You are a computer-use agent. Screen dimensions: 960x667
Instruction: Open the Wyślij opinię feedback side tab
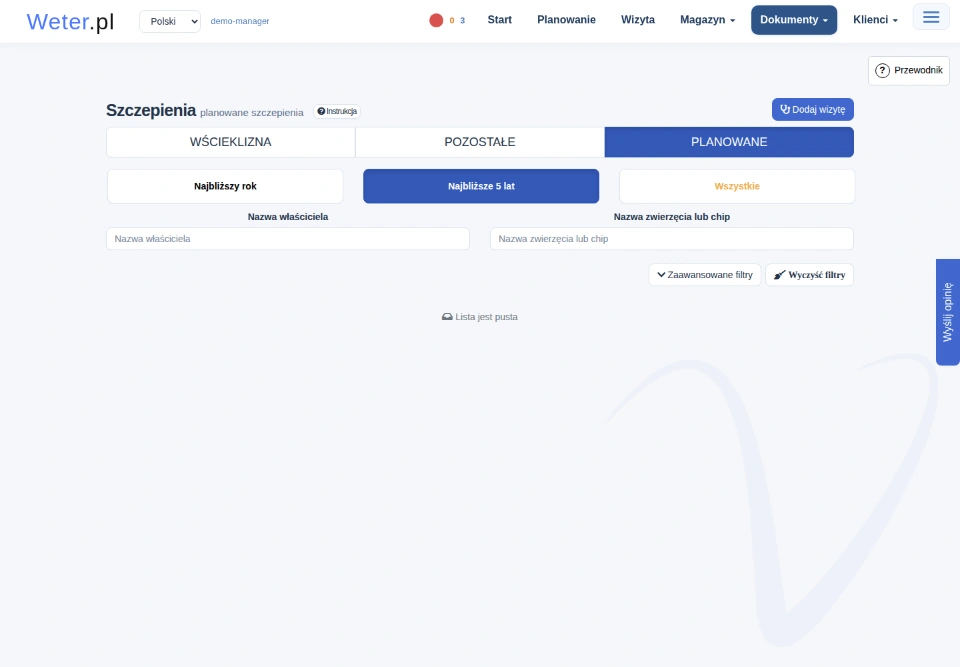948,312
